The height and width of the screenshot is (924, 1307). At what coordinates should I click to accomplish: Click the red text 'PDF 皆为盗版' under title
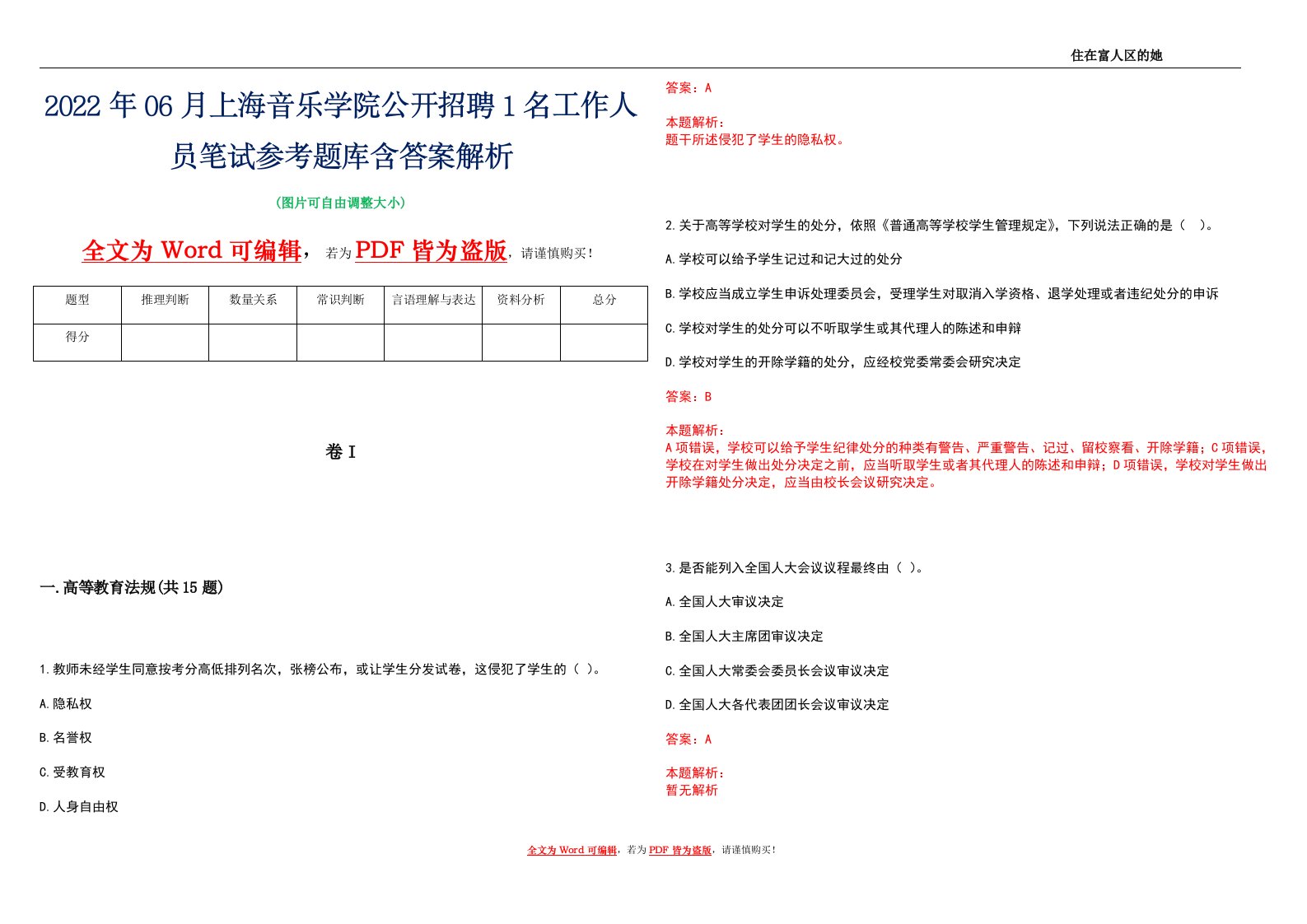[431, 250]
